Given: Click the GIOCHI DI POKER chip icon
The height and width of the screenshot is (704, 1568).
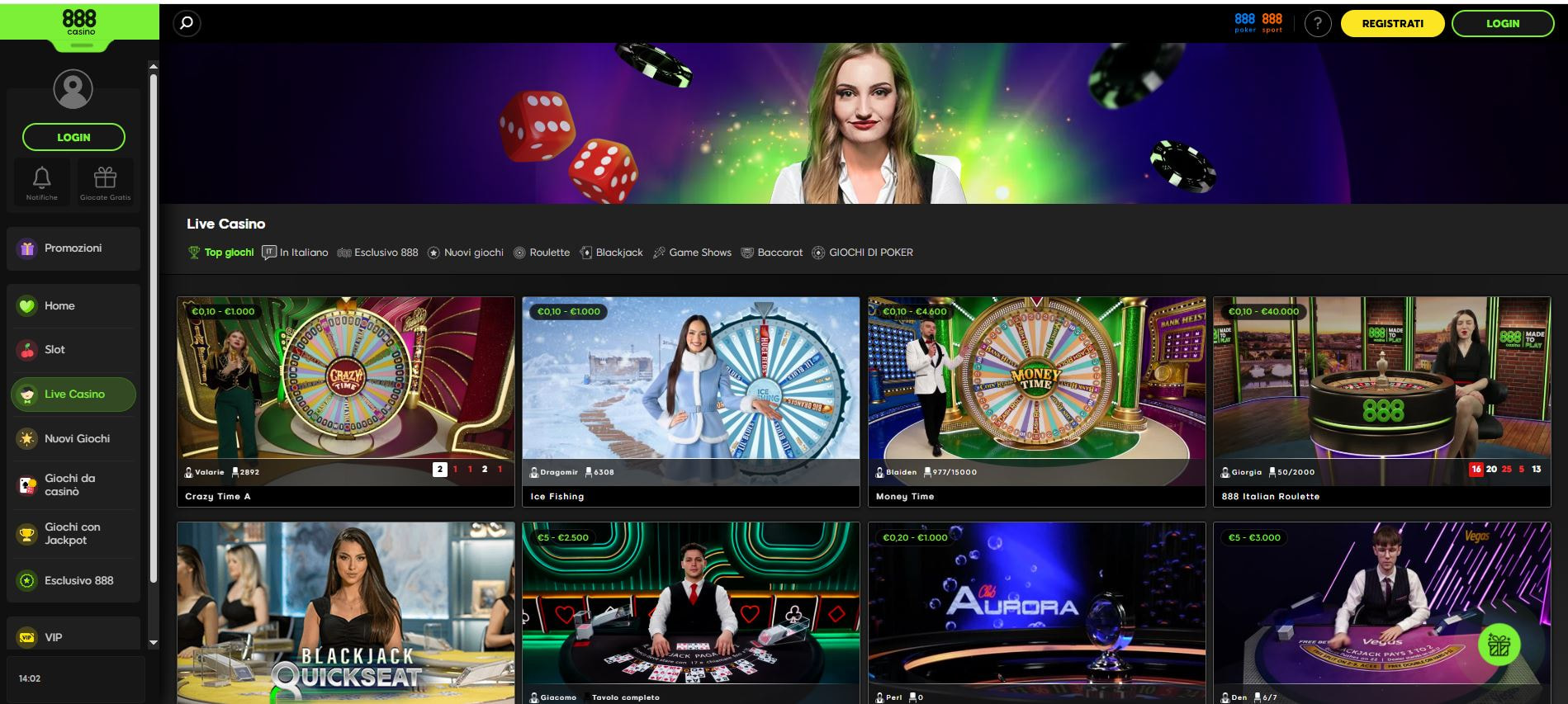Looking at the screenshot, I should 818,253.
